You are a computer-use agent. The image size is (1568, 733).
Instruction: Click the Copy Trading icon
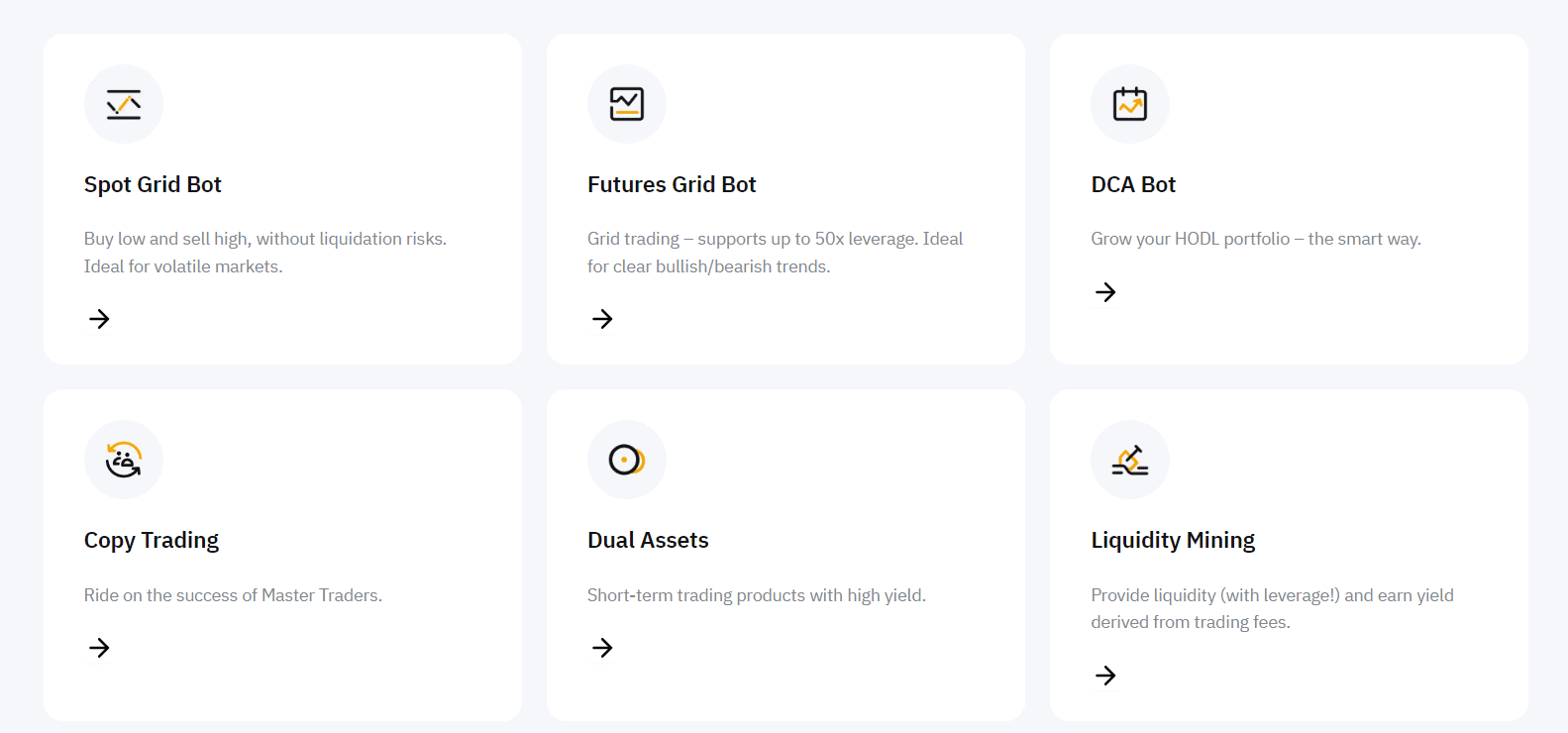click(x=124, y=460)
